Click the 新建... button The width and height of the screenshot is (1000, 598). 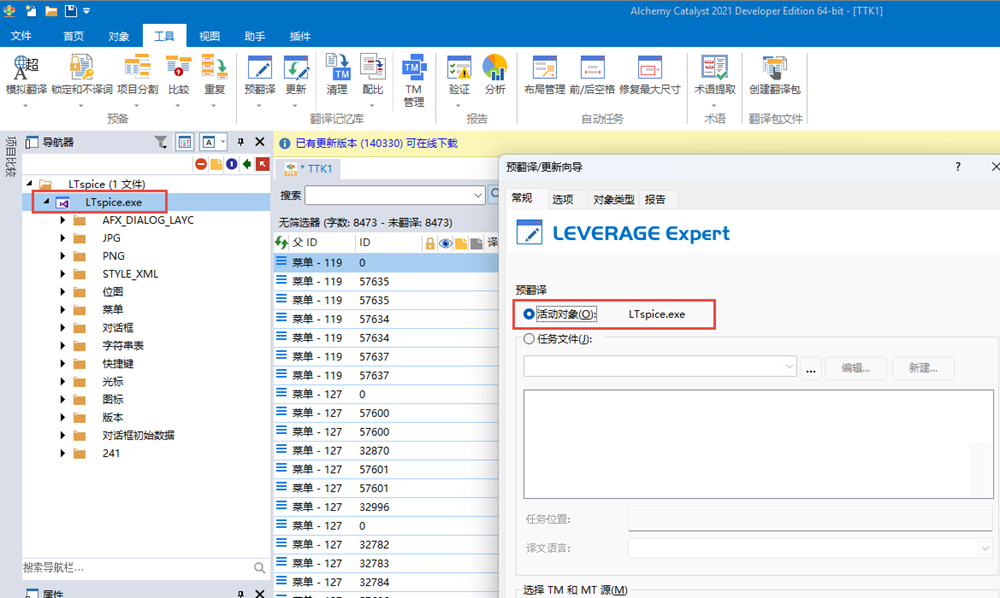pos(923,368)
